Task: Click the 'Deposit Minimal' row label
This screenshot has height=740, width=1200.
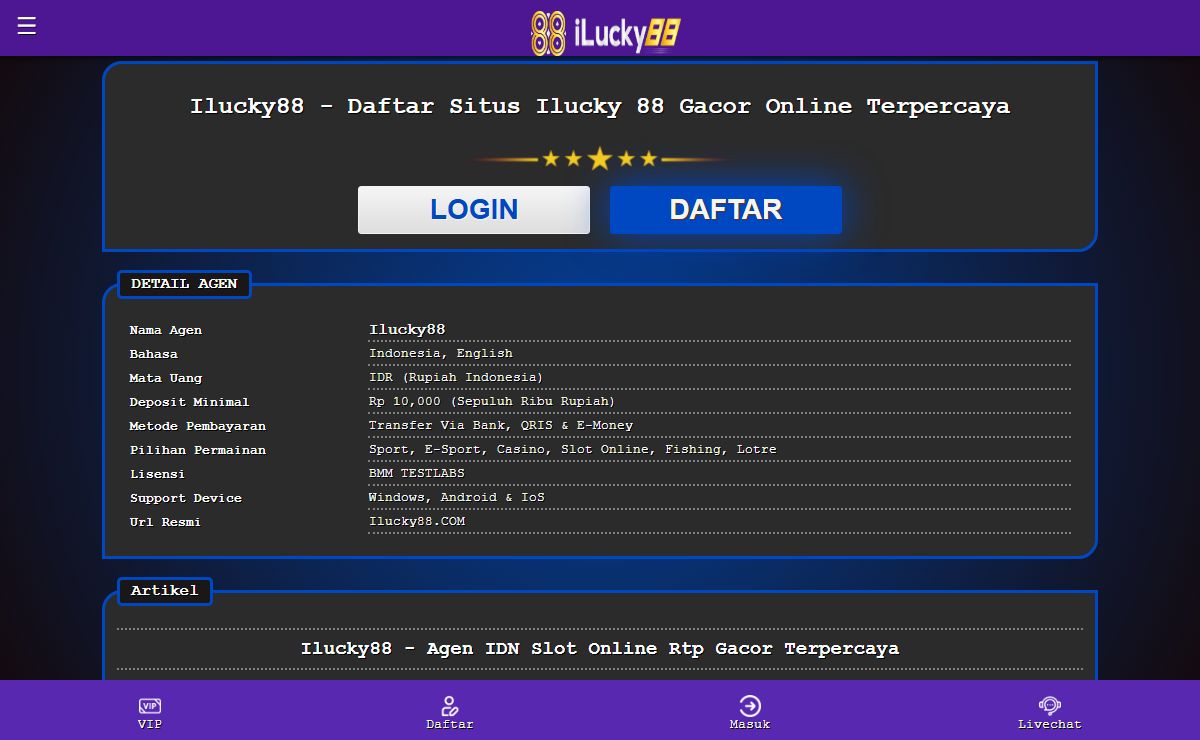Action: point(189,402)
